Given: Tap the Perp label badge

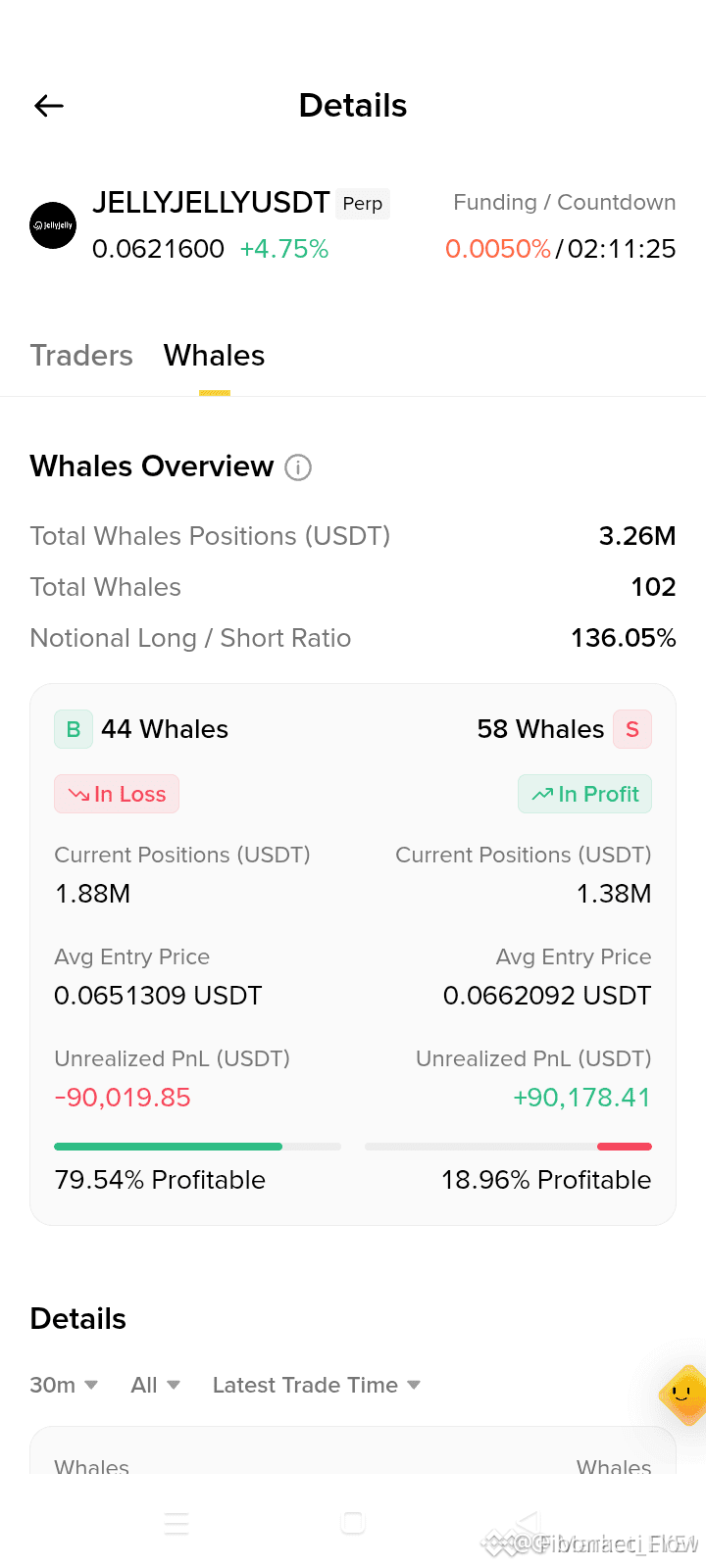Looking at the screenshot, I should 363,204.
